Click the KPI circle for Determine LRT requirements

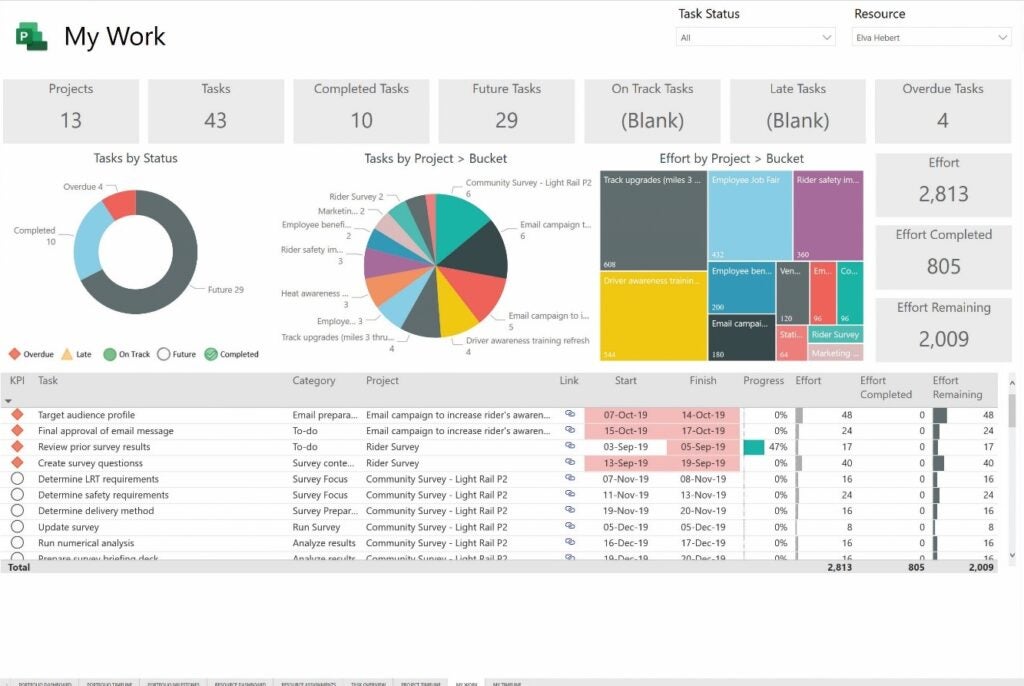18,479
